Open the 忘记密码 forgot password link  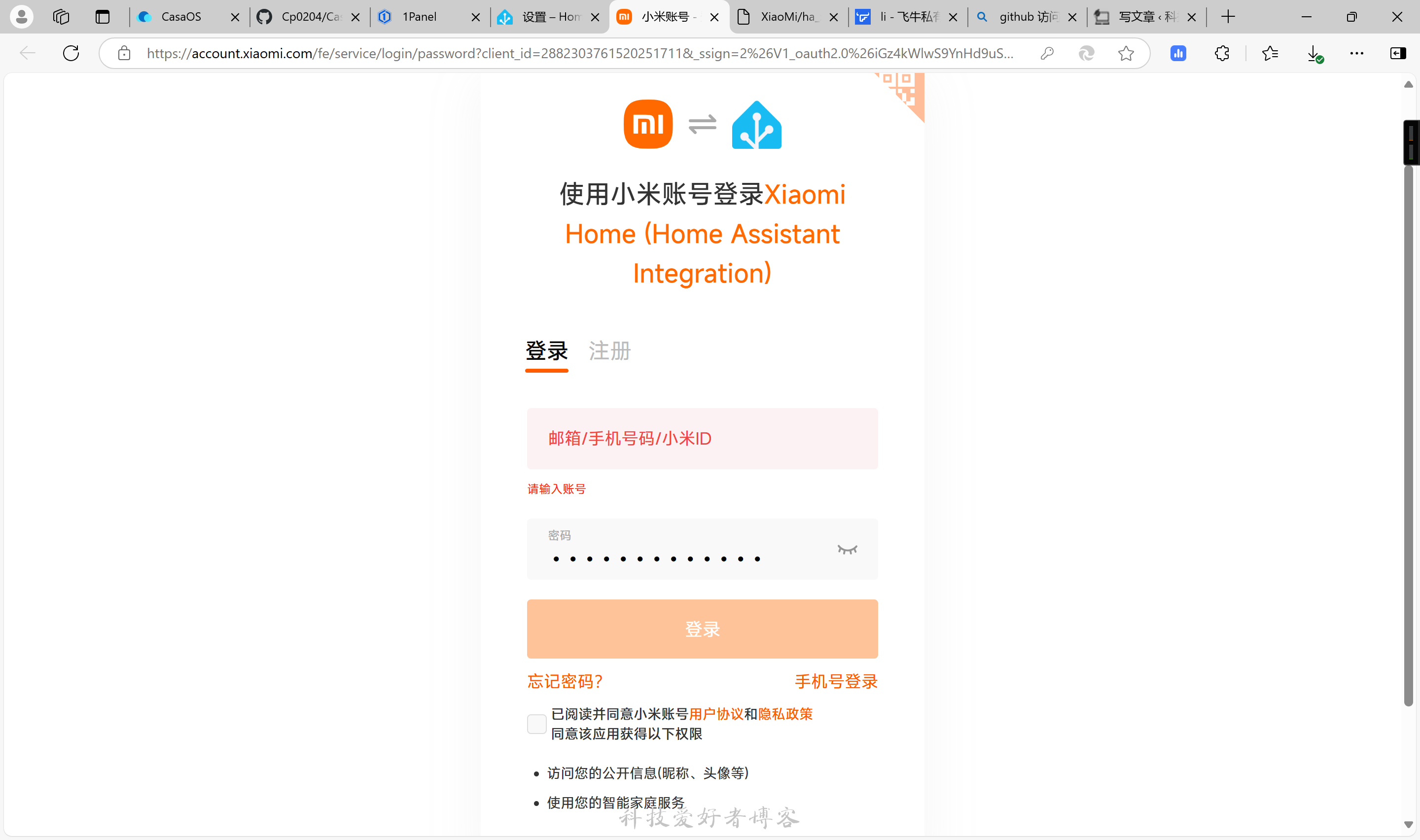tap(564, 681)
